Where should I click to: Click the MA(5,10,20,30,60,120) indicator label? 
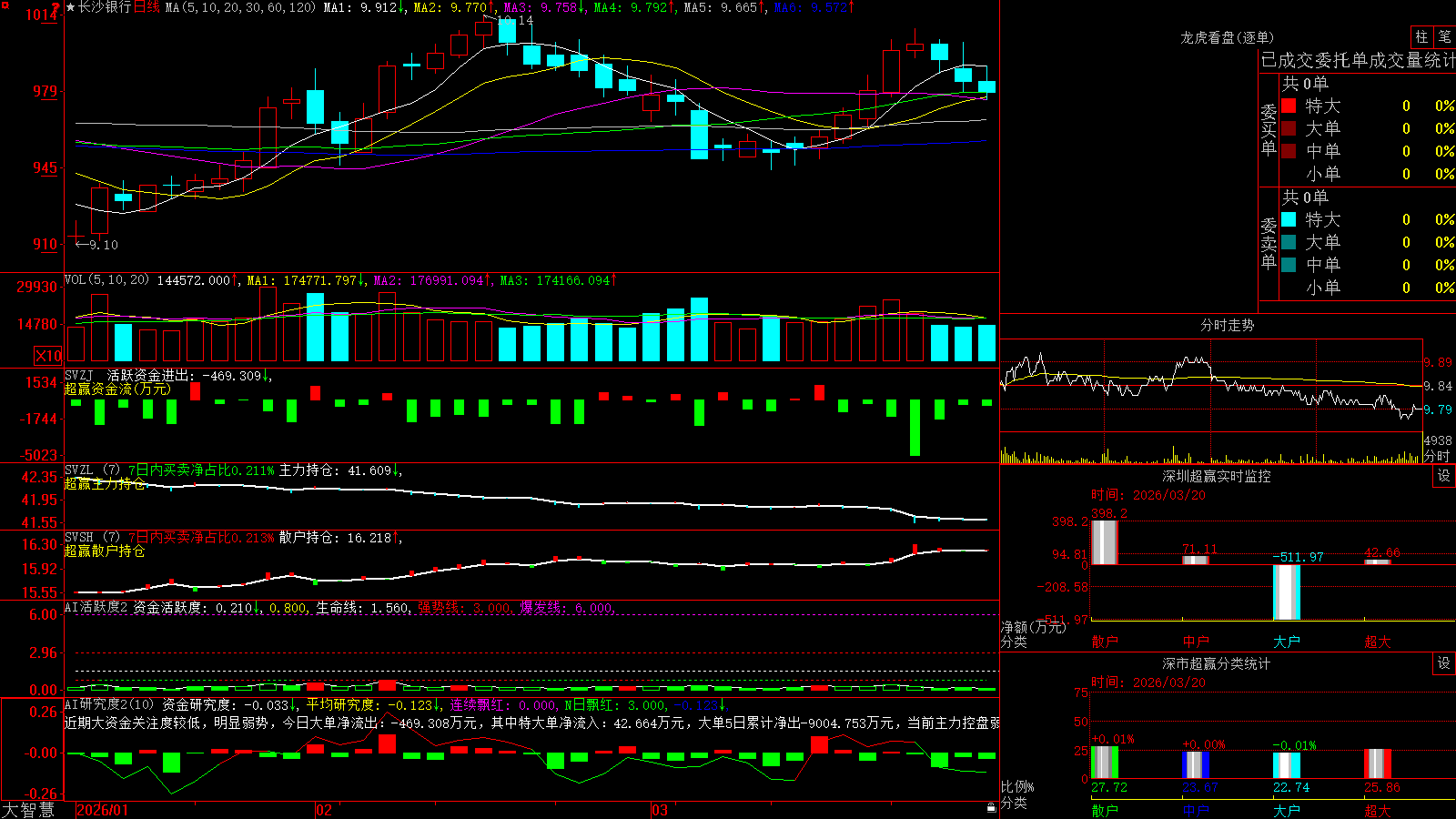[x=240, y=7]
